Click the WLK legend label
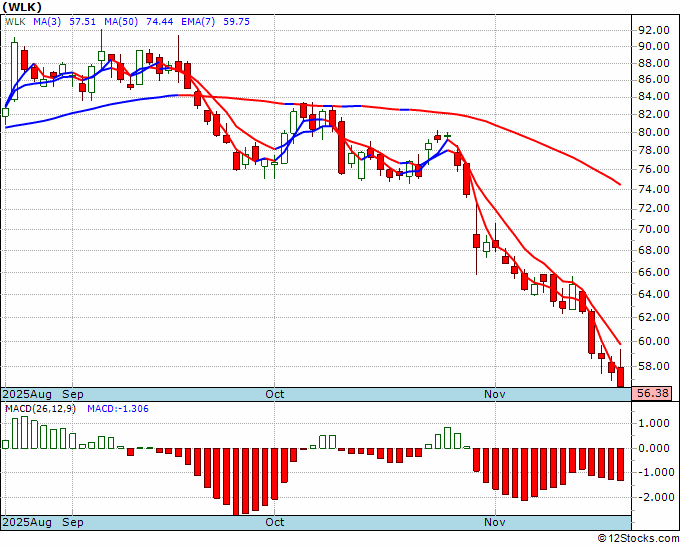 15,22
